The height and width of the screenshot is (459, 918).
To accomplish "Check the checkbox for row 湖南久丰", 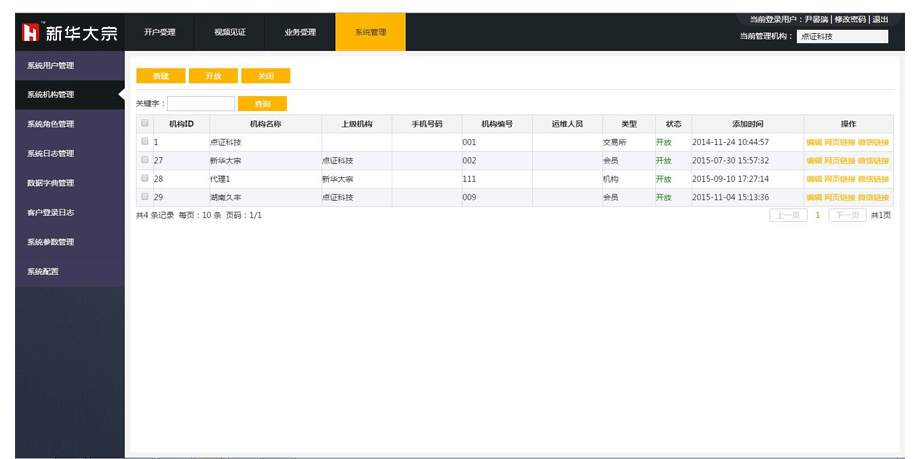I will [x=145, y=197].
